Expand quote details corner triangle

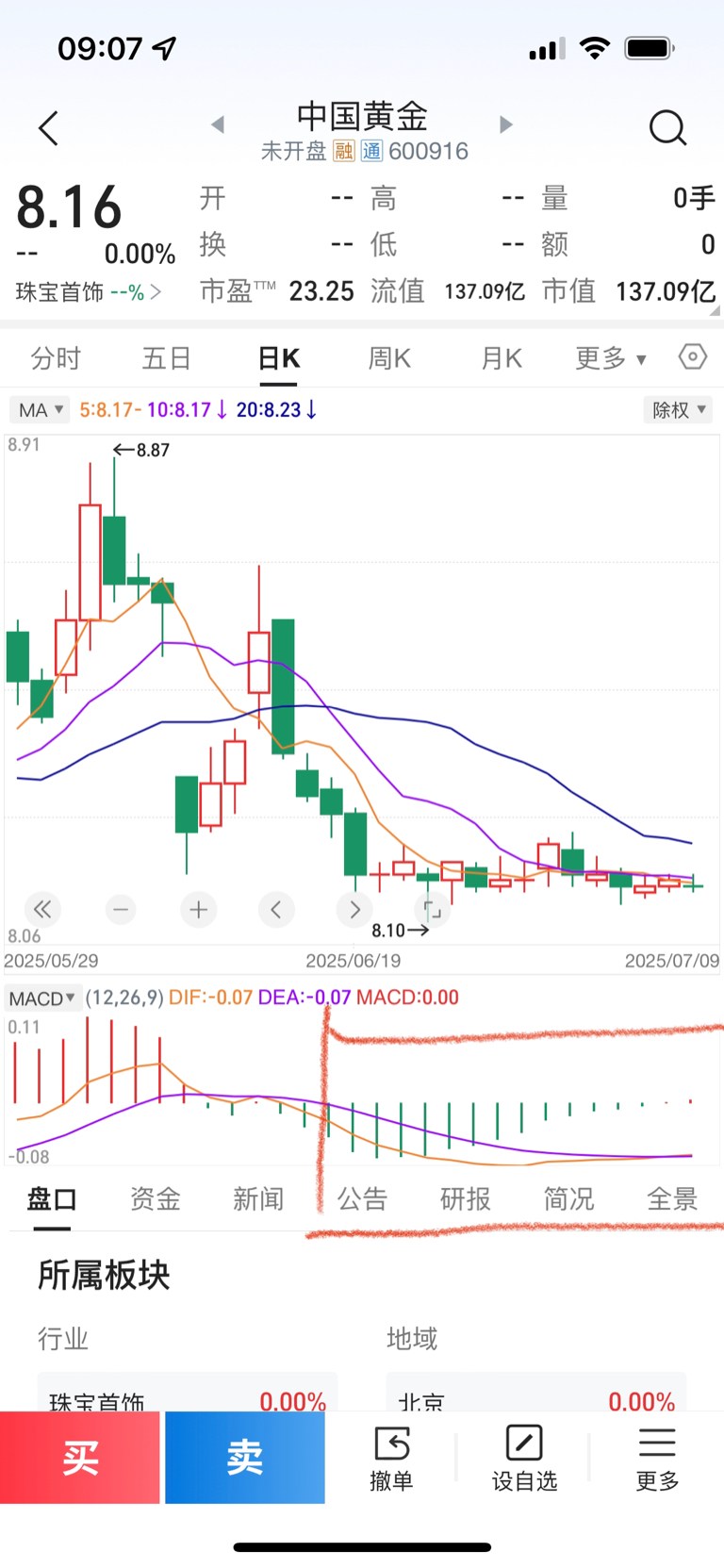[x=714, y=310]
